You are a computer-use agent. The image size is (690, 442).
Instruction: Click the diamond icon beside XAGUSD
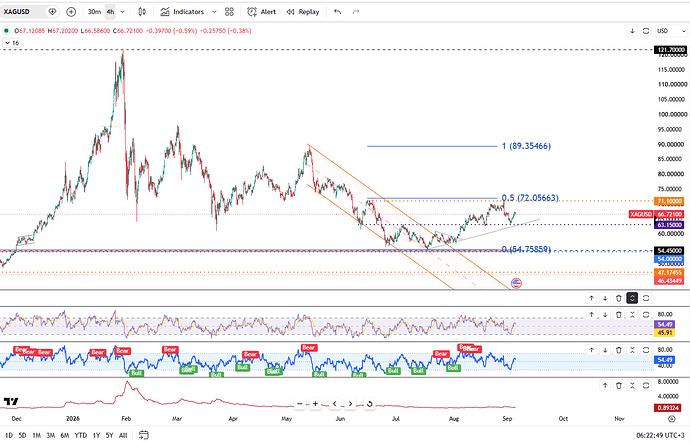[52, 12]
